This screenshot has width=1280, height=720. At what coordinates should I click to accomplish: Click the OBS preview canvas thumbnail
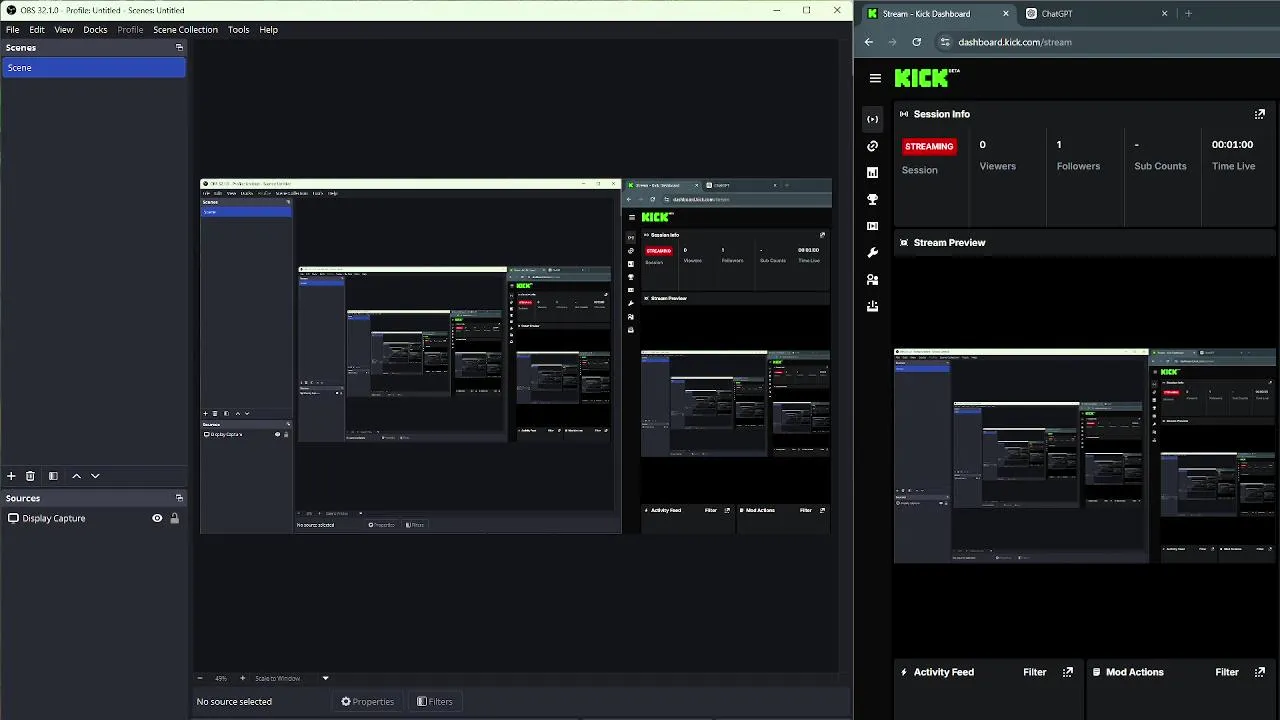tap(516, 356)
